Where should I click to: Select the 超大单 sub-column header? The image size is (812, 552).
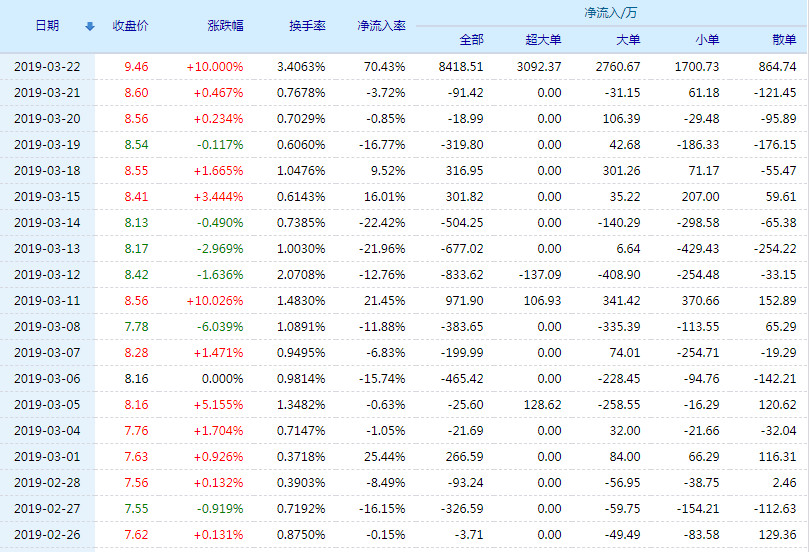543,40
